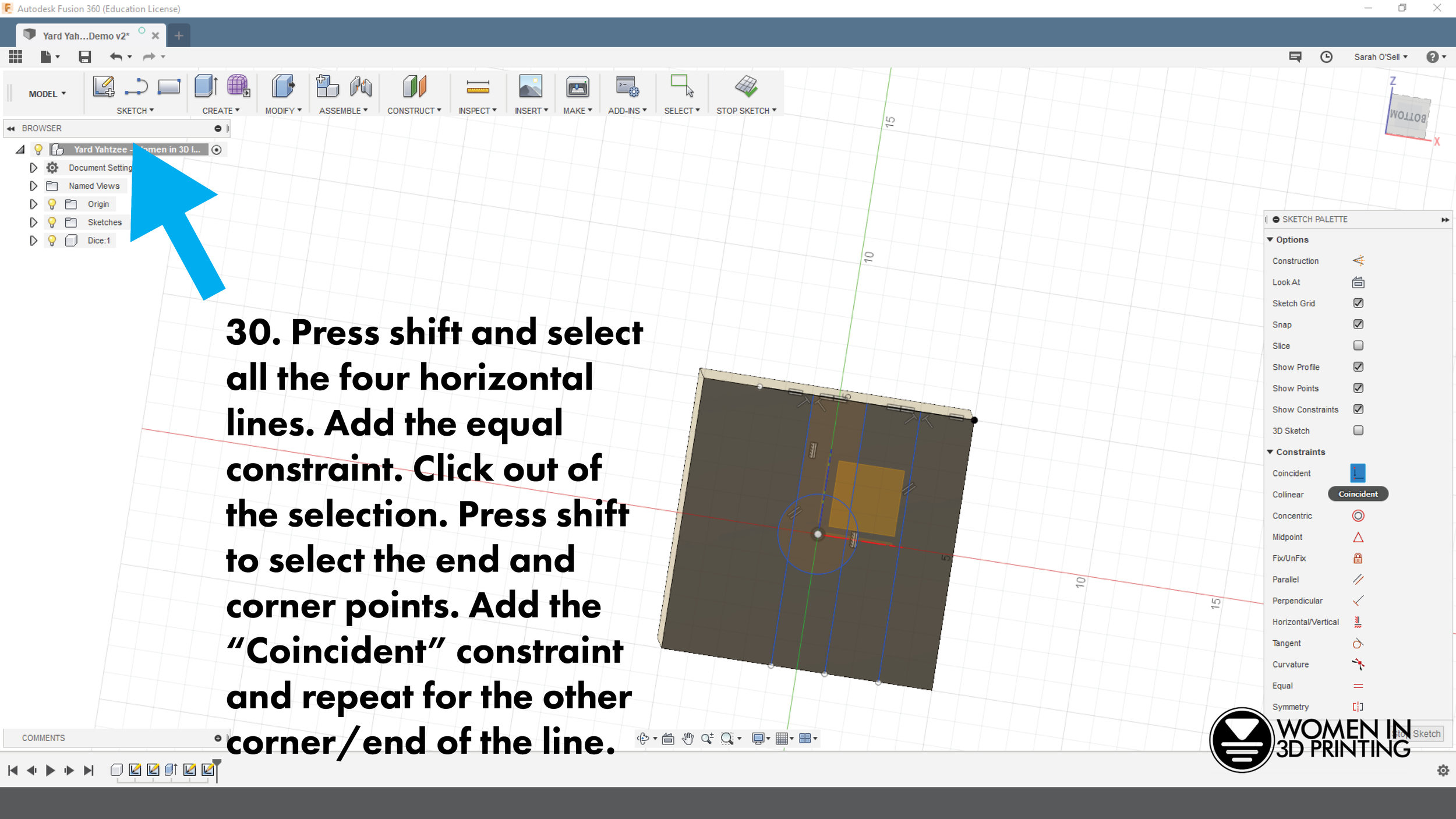Click the Bottom face of view cube

(x=1408, y=117)
